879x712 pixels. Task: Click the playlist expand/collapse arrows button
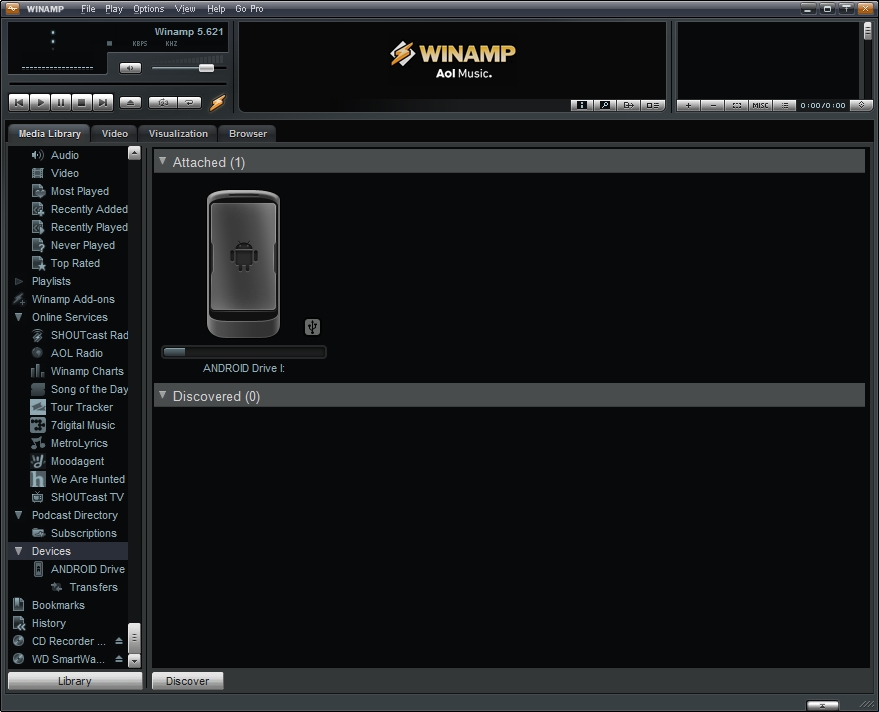[862, 105]
